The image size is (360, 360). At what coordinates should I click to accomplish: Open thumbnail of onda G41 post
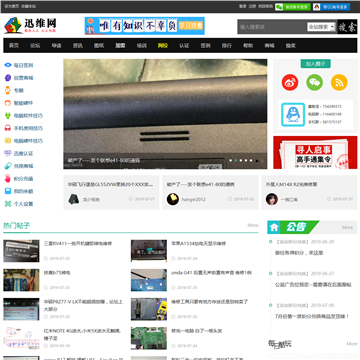pyautogui.click(x=149, y=280)
